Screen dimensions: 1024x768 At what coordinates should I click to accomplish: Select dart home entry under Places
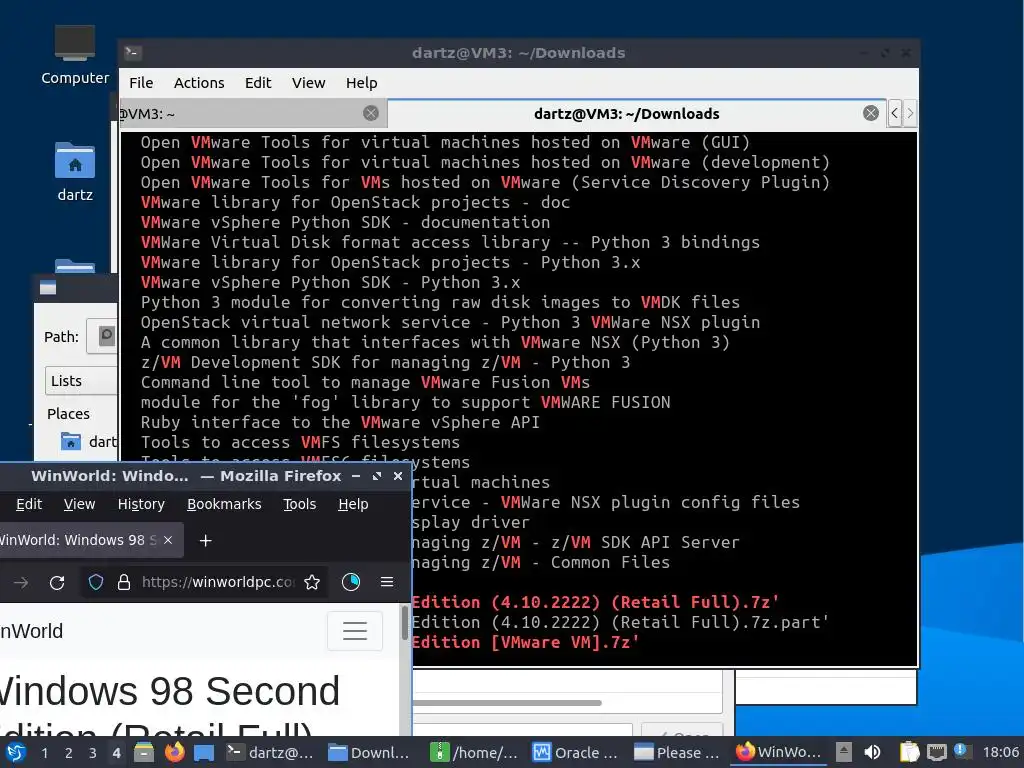point(89,442)
